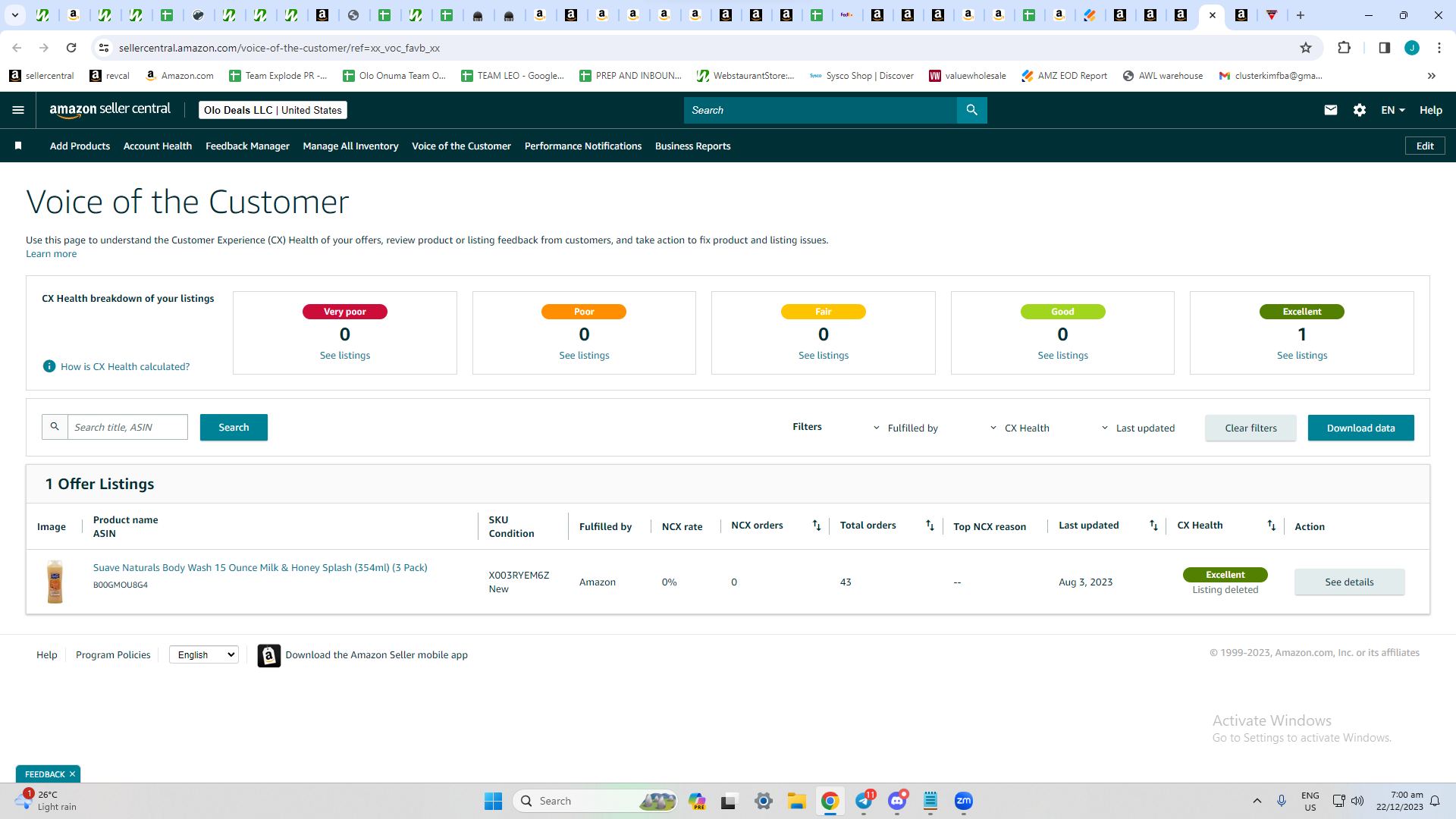
Task: Click the address bar URL
Action: coord(279,48)
